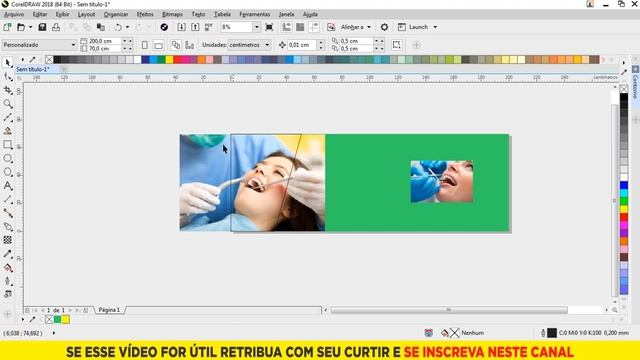
Task: Toggle show guidelines button
Action: click(314, 27)
